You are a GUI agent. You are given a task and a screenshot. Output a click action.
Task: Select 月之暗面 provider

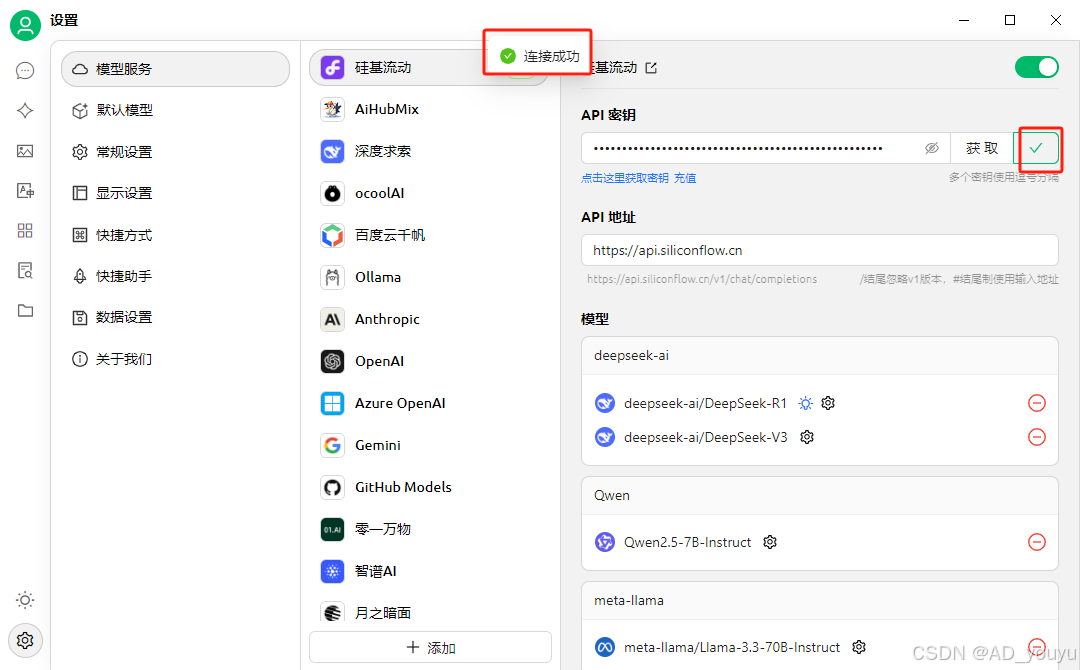pyautogui.click(x=428, y=611)
